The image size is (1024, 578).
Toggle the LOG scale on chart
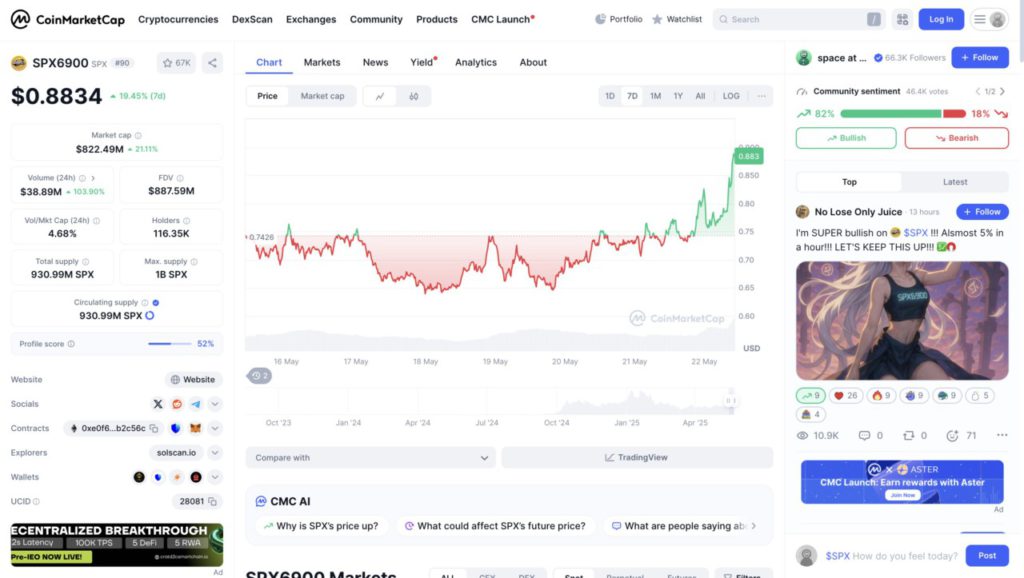(x=731, y=96)
